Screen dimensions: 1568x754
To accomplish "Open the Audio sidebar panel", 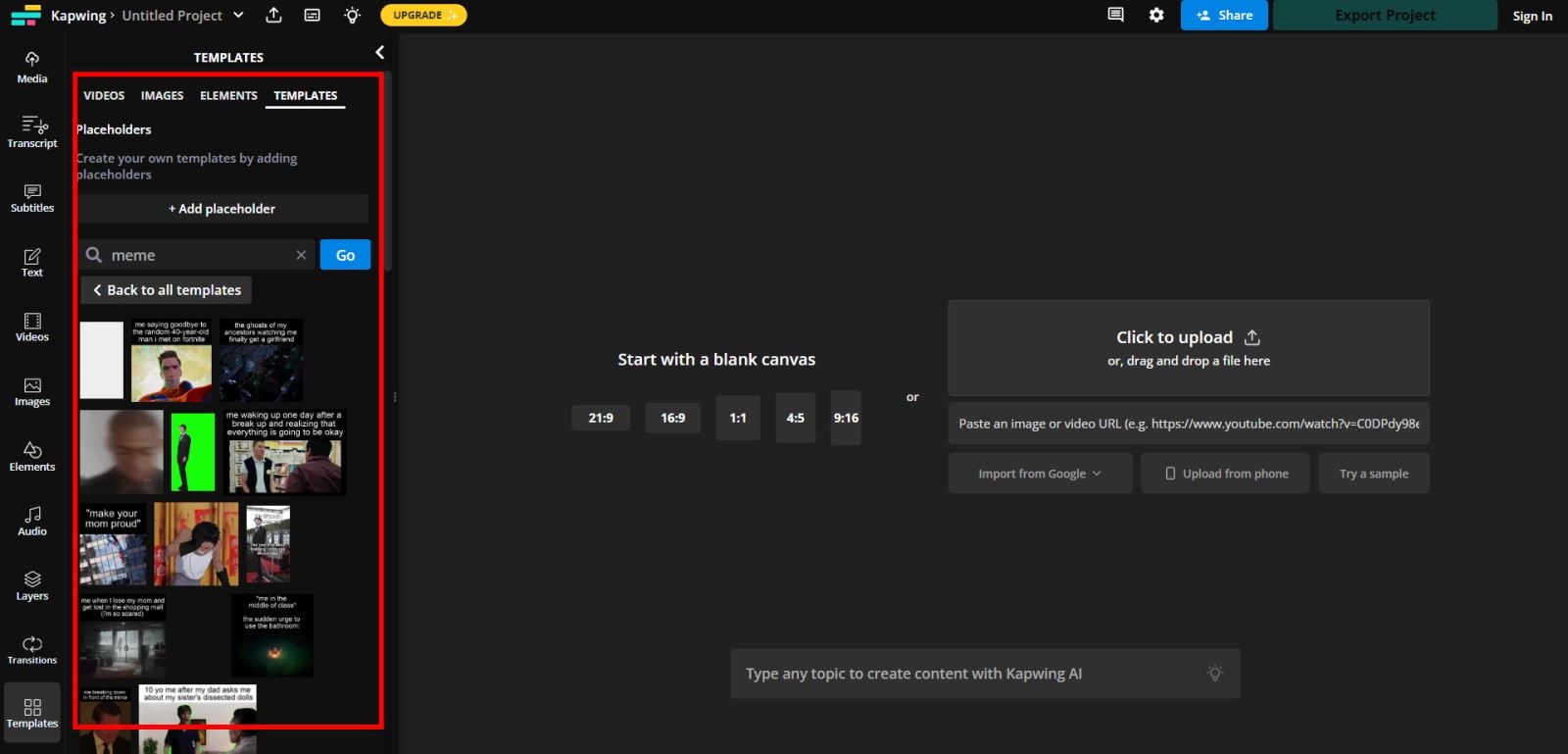I will (x=32, y=521).
